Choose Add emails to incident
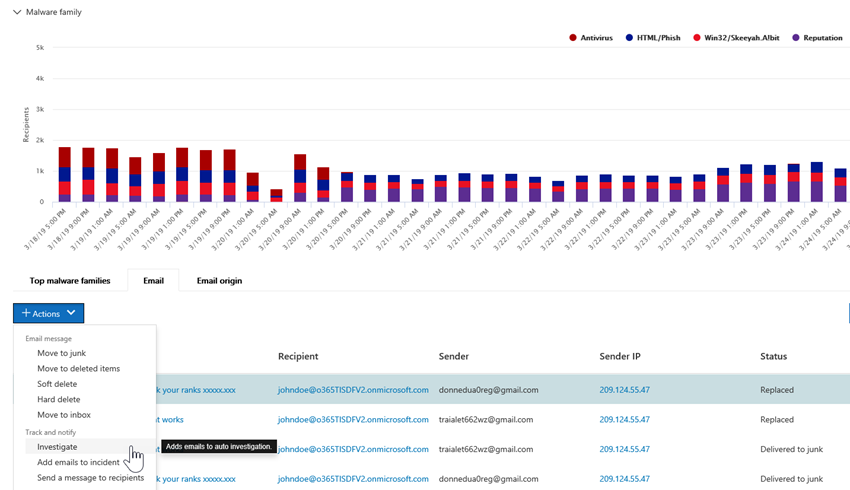This screenshot has height=490, width=850. coord(78,462)
